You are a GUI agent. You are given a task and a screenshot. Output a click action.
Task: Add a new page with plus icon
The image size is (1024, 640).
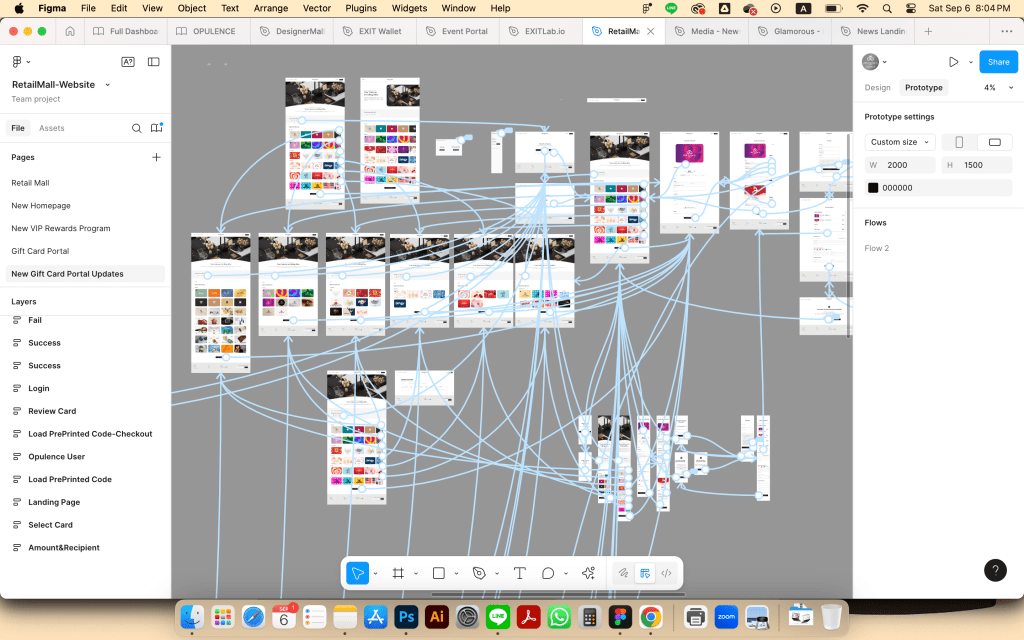pos(156,157)
